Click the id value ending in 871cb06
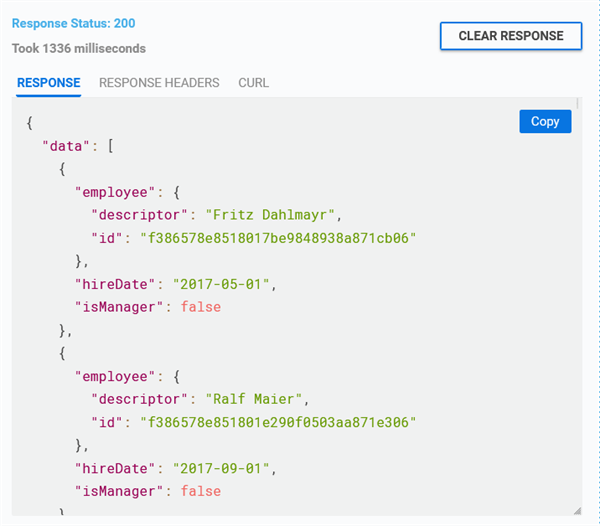This screenshot has width=600, height=526. click(x=278, y=238)
